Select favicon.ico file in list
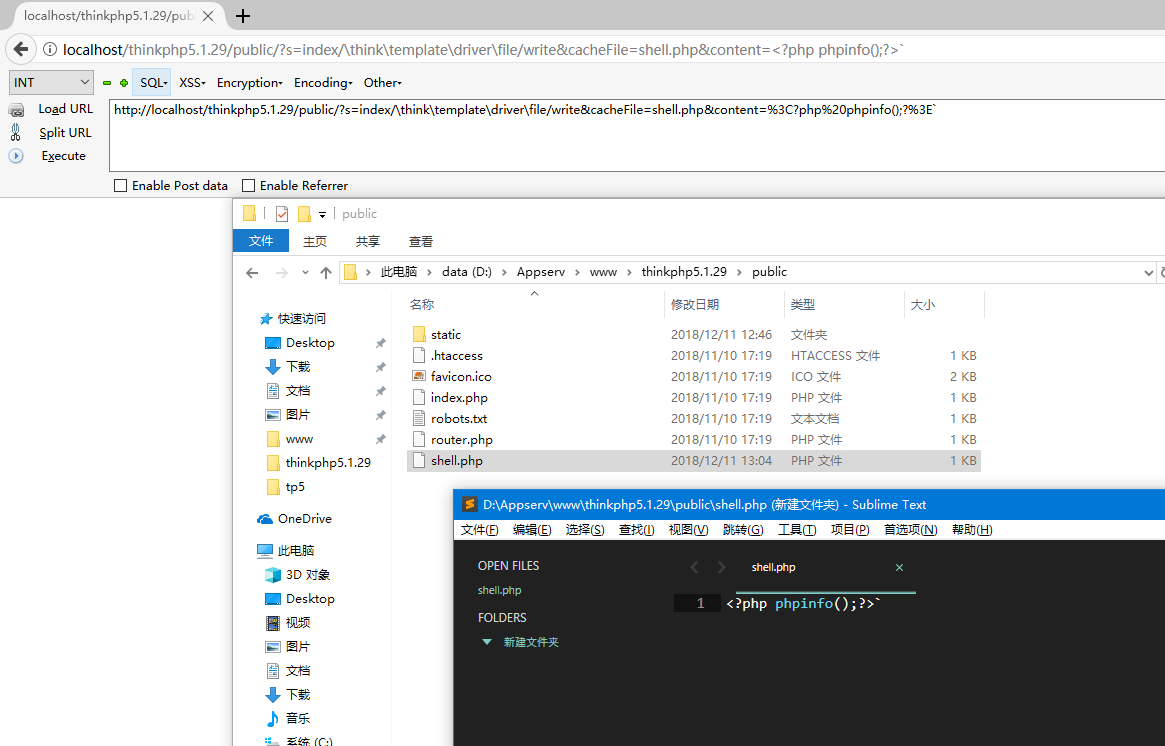 coord(461,377)
